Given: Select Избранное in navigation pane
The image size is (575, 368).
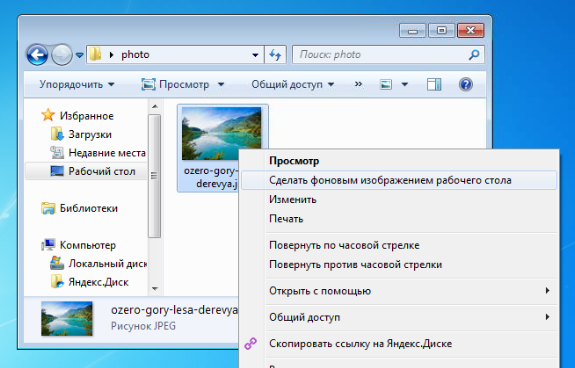Looking at the screenshot, I should (x=87, y=116).
